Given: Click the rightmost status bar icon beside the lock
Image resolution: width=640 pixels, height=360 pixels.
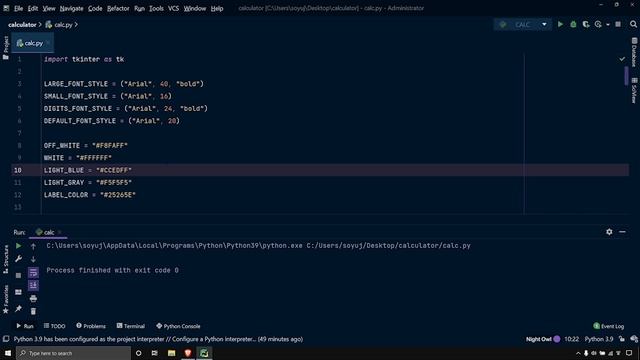Looking at the screenshot, I should [x=634, y=339].
